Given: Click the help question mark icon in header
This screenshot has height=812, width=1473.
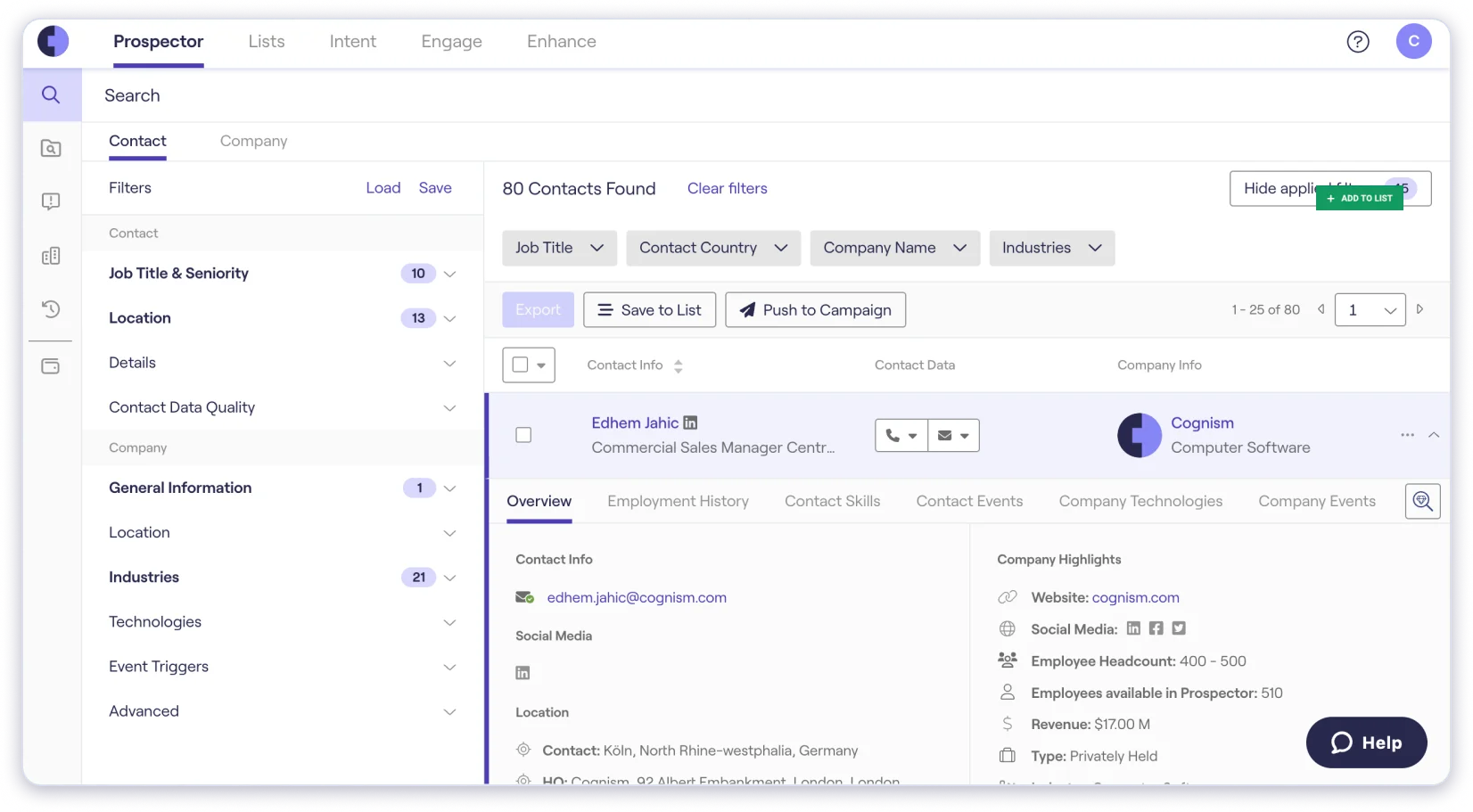Looking at the screenshot, I should (1358, 41).
